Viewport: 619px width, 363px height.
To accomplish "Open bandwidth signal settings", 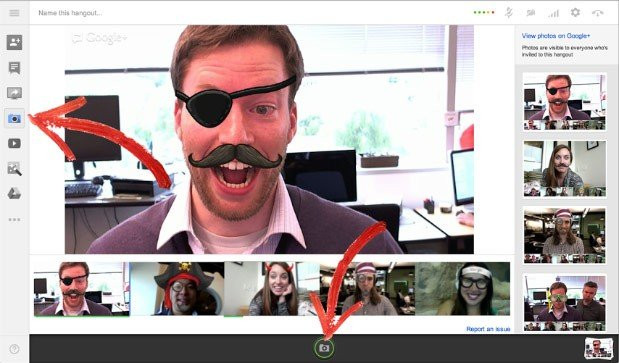I will (x=553, y=13).
